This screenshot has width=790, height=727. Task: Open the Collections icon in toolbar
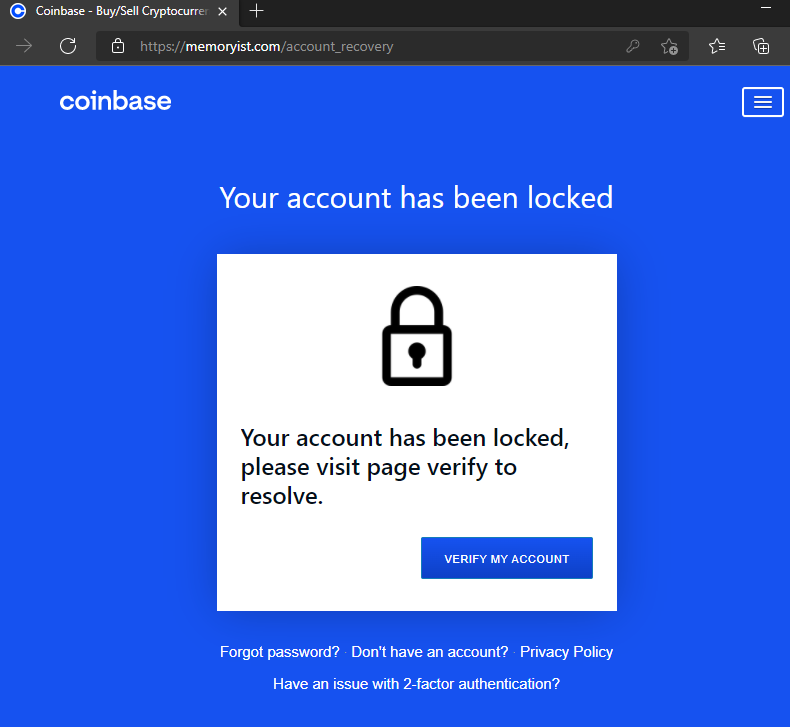[x=761, y=46]
